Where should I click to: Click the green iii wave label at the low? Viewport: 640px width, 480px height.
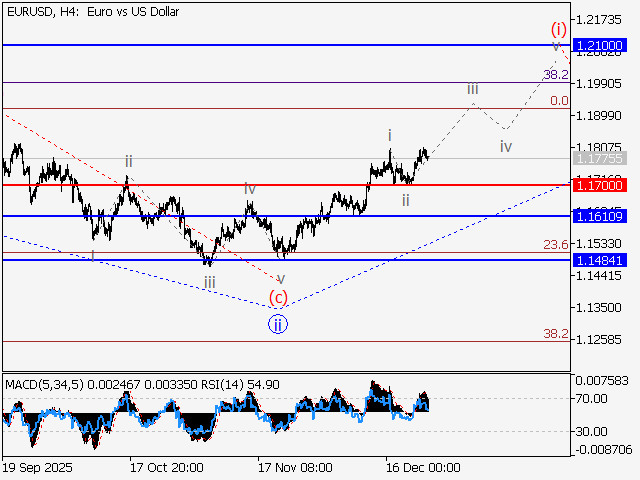(x=209, y=283)
